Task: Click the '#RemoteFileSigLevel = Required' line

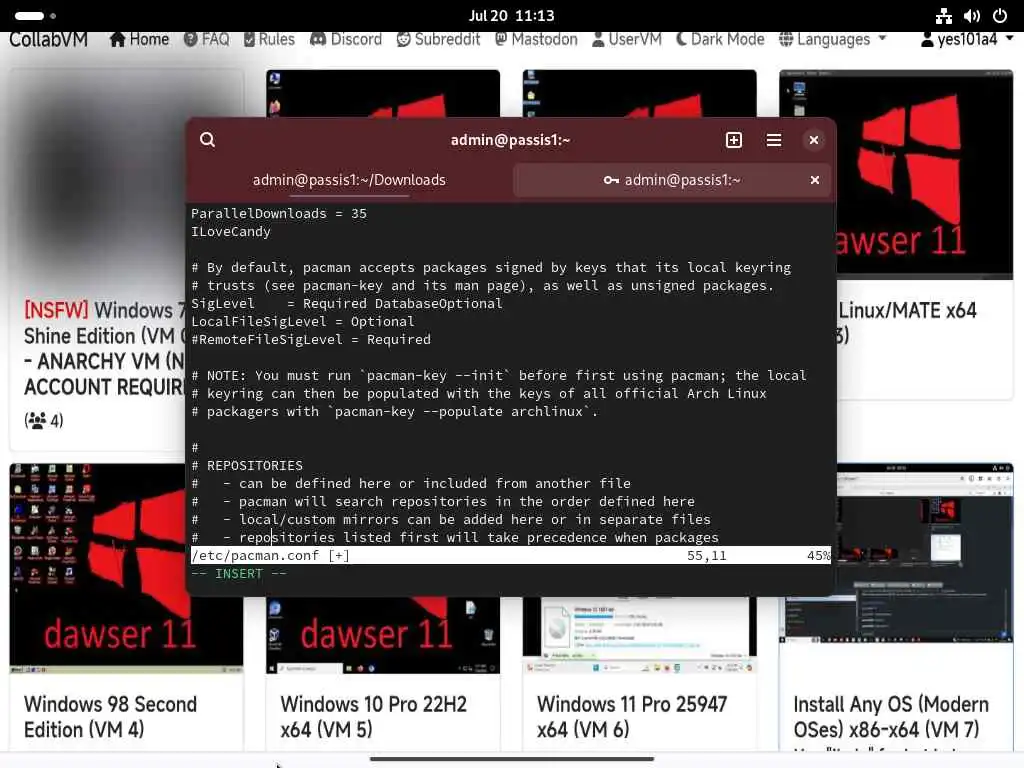Action: tap(311, 339)
